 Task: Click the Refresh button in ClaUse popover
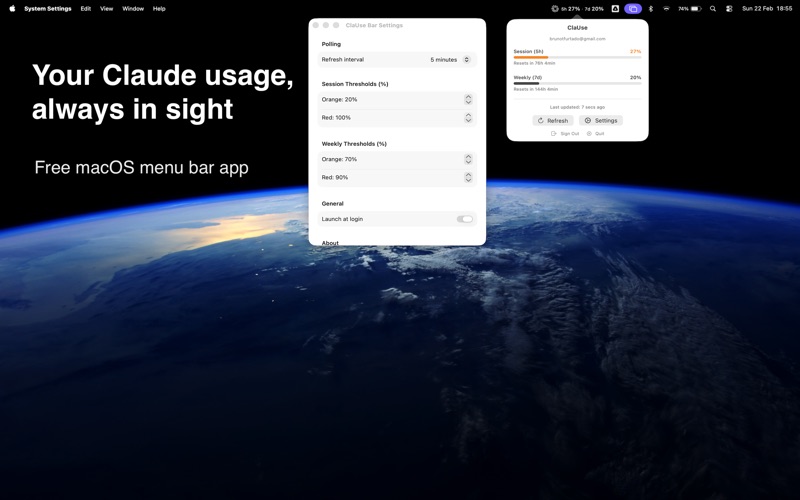tap(553, 120)
